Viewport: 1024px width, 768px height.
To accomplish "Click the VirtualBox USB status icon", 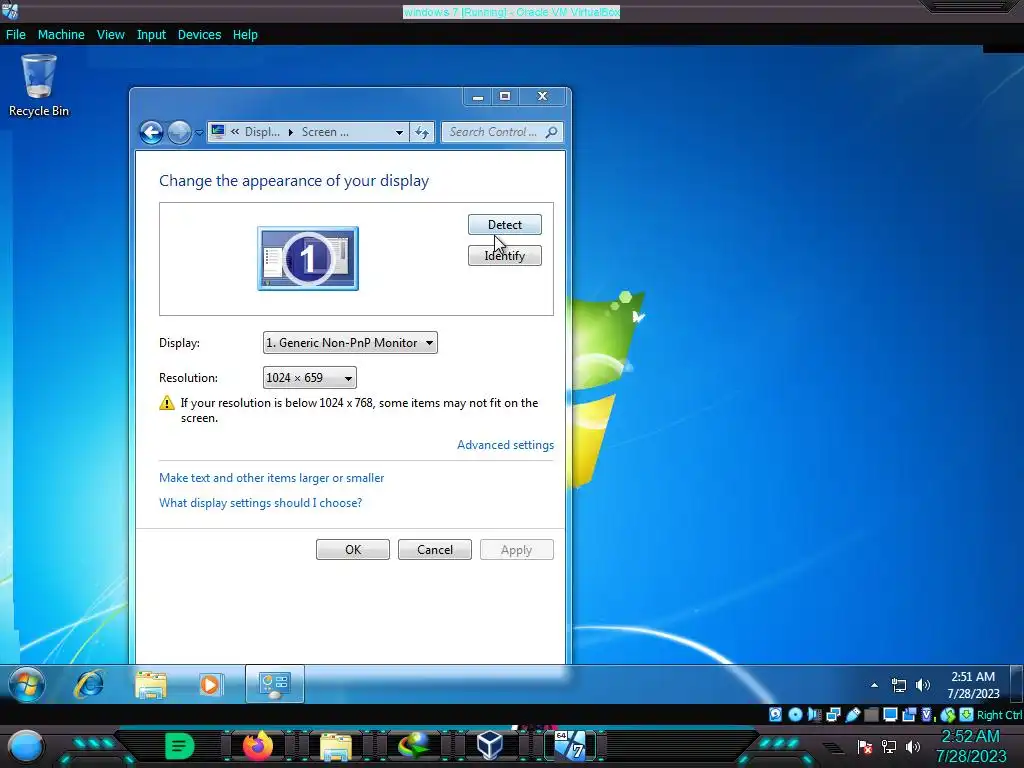I will point(853,714).
